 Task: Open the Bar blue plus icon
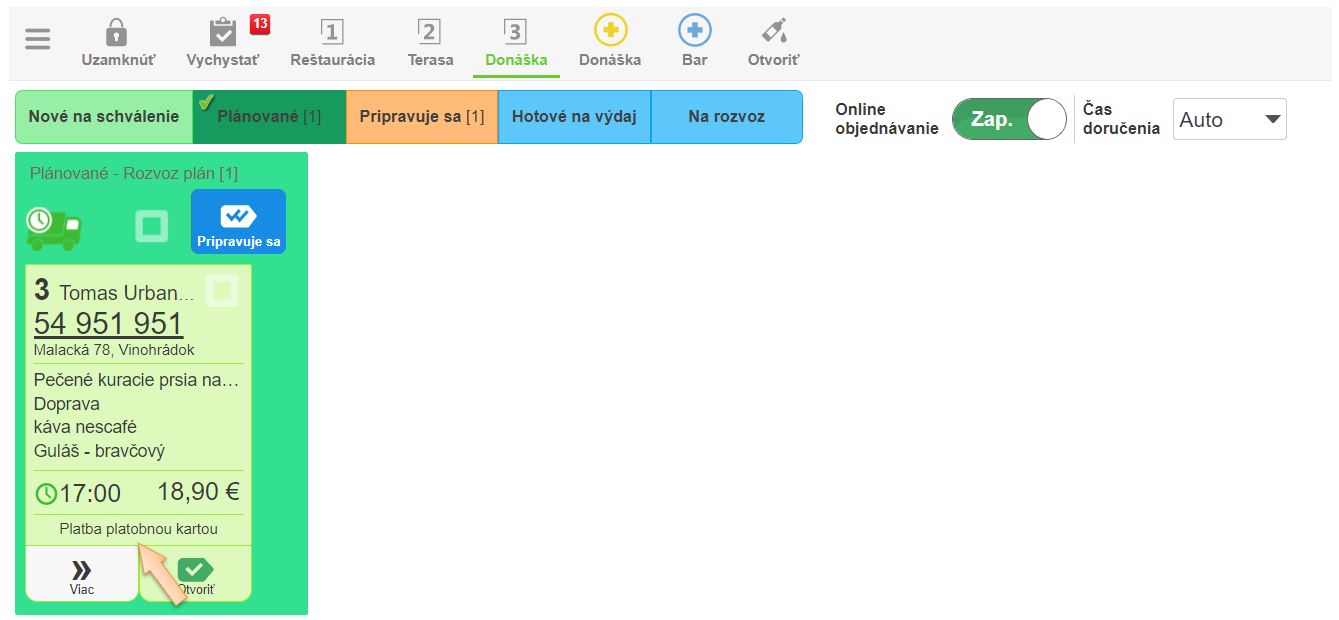point(694,32)
